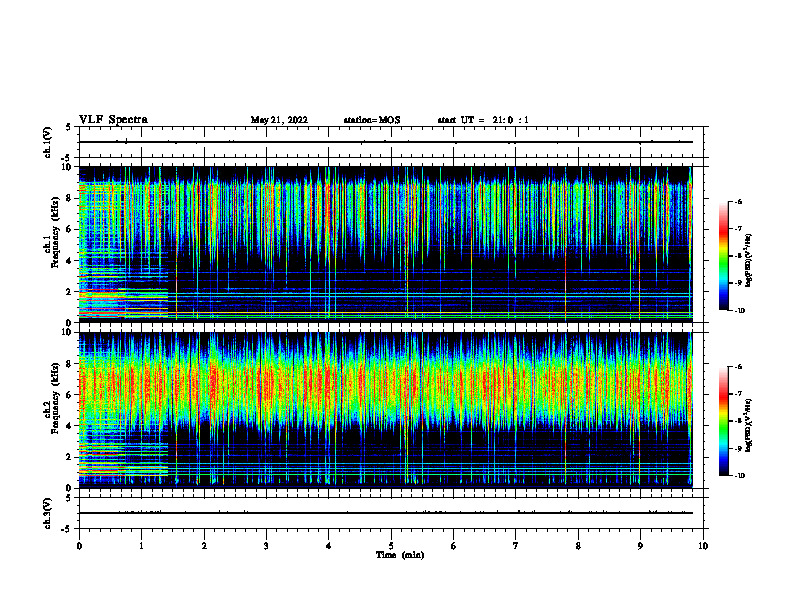Click the "ch.1(V)" axis label
This screenshot has height=612, width=792.
[x=47, y=142]
